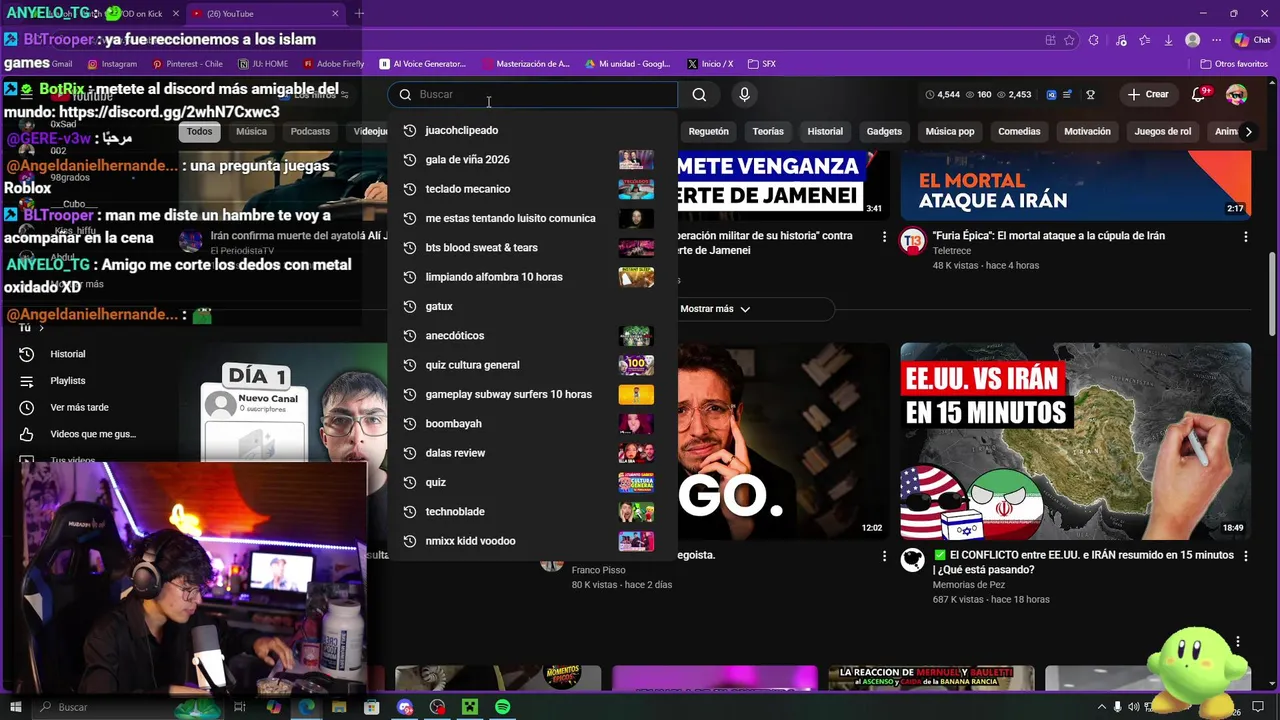Select the Música pop filter chip
The width and height of the screenshot is (1280, 720).
[950, 131]
